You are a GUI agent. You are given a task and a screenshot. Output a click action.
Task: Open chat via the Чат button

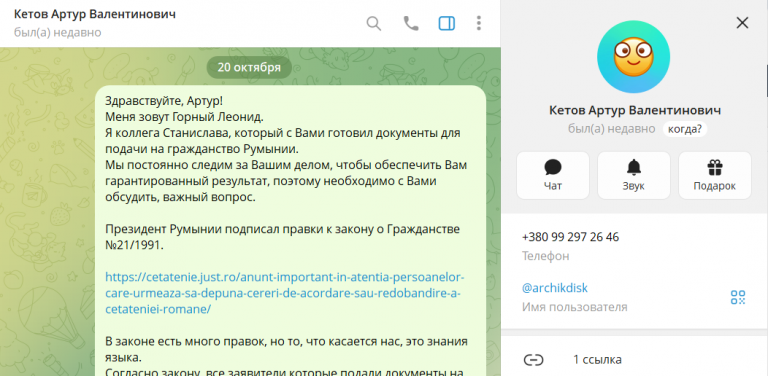tap(552, 175)
